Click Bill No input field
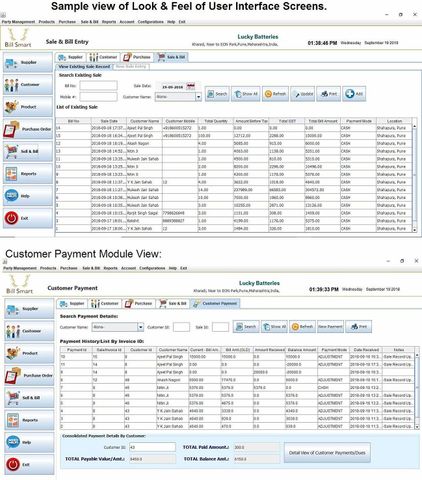Screen dimensions: 422x480 coord(98,86)
